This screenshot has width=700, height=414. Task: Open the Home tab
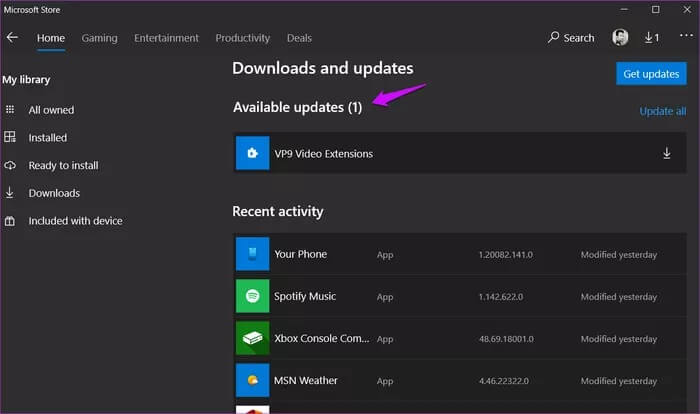(51, 38)
